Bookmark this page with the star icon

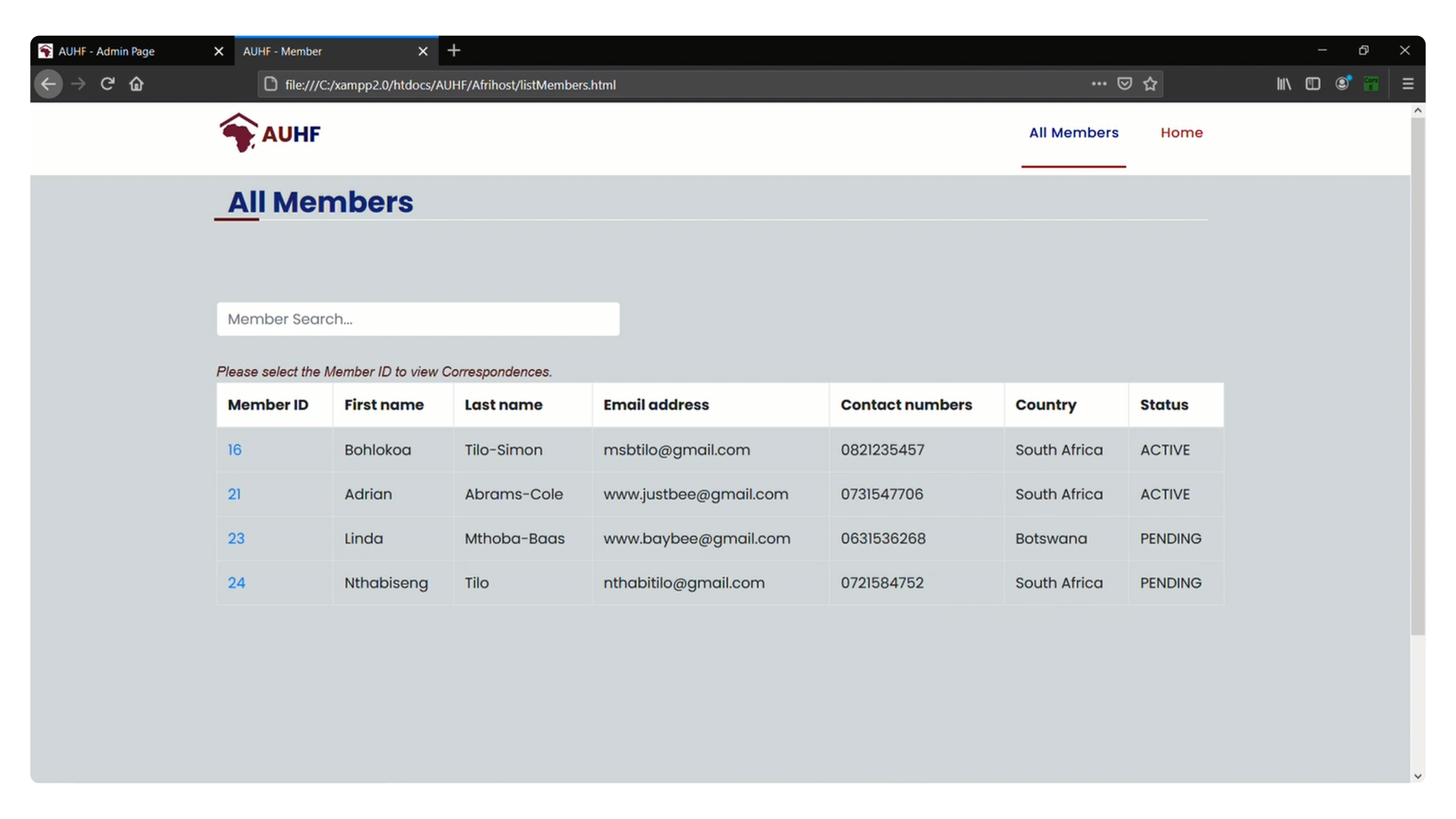click(1150, 84)
